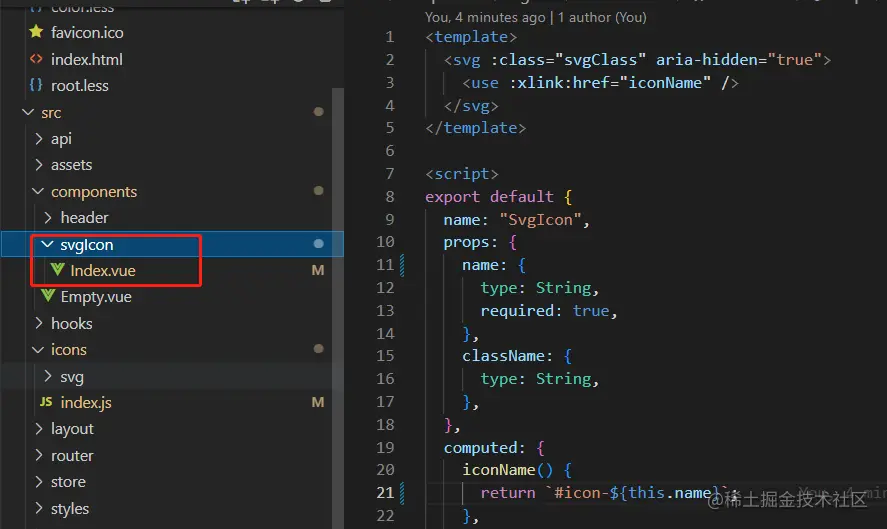Click the git change marker on line 21
This screenshot has height=529, width=887.
[x=402, y=493]
